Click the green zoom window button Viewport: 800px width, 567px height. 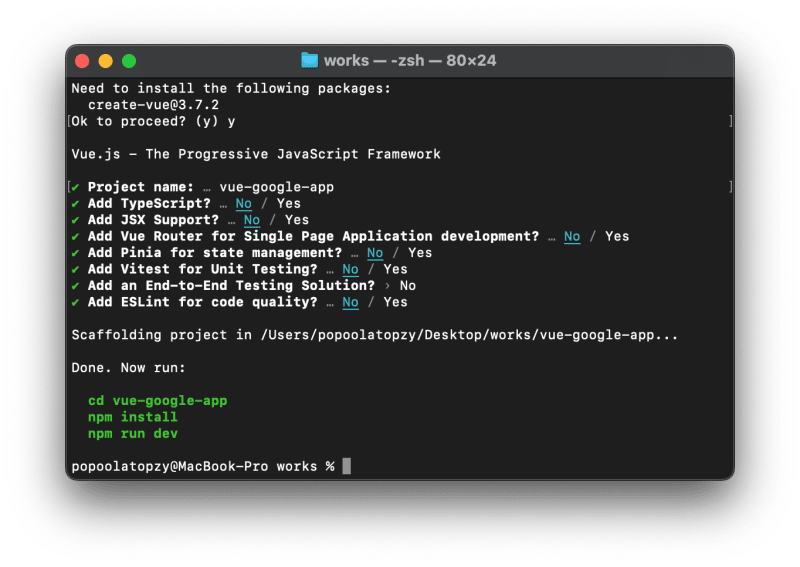129,61
